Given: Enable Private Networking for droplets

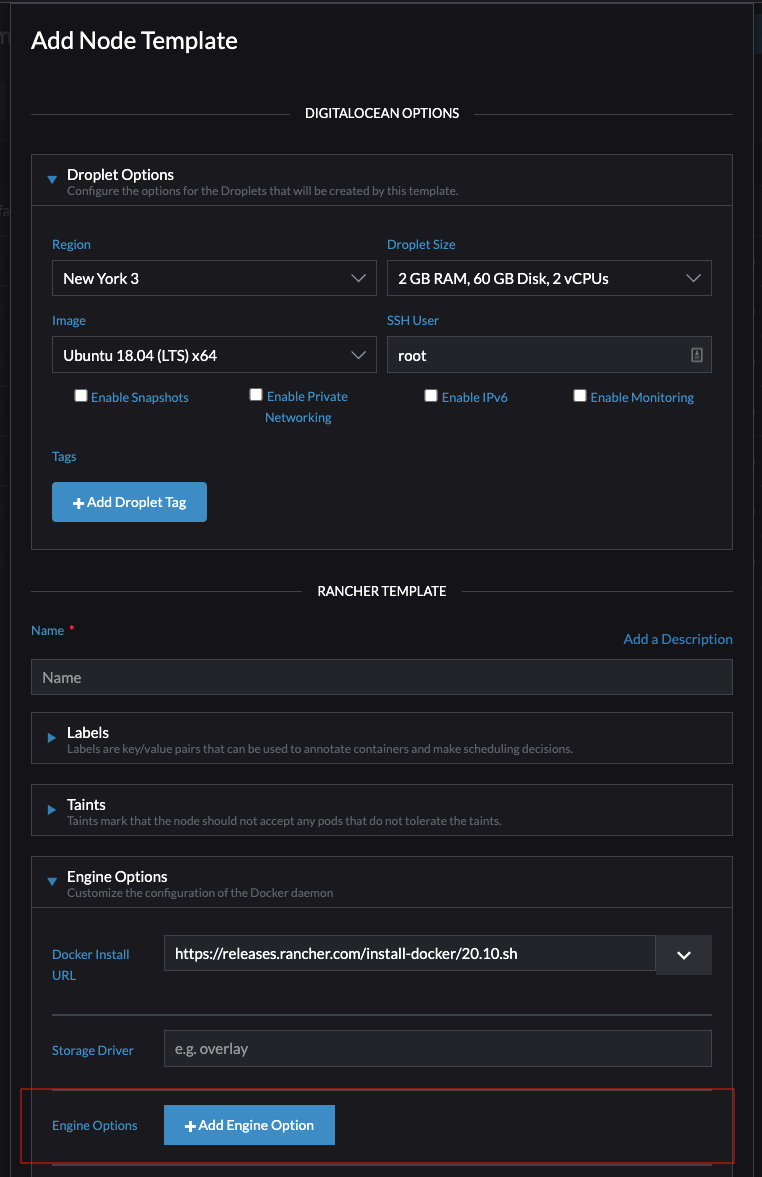Looking at the screenshot, I should click(x=256, y=394).
